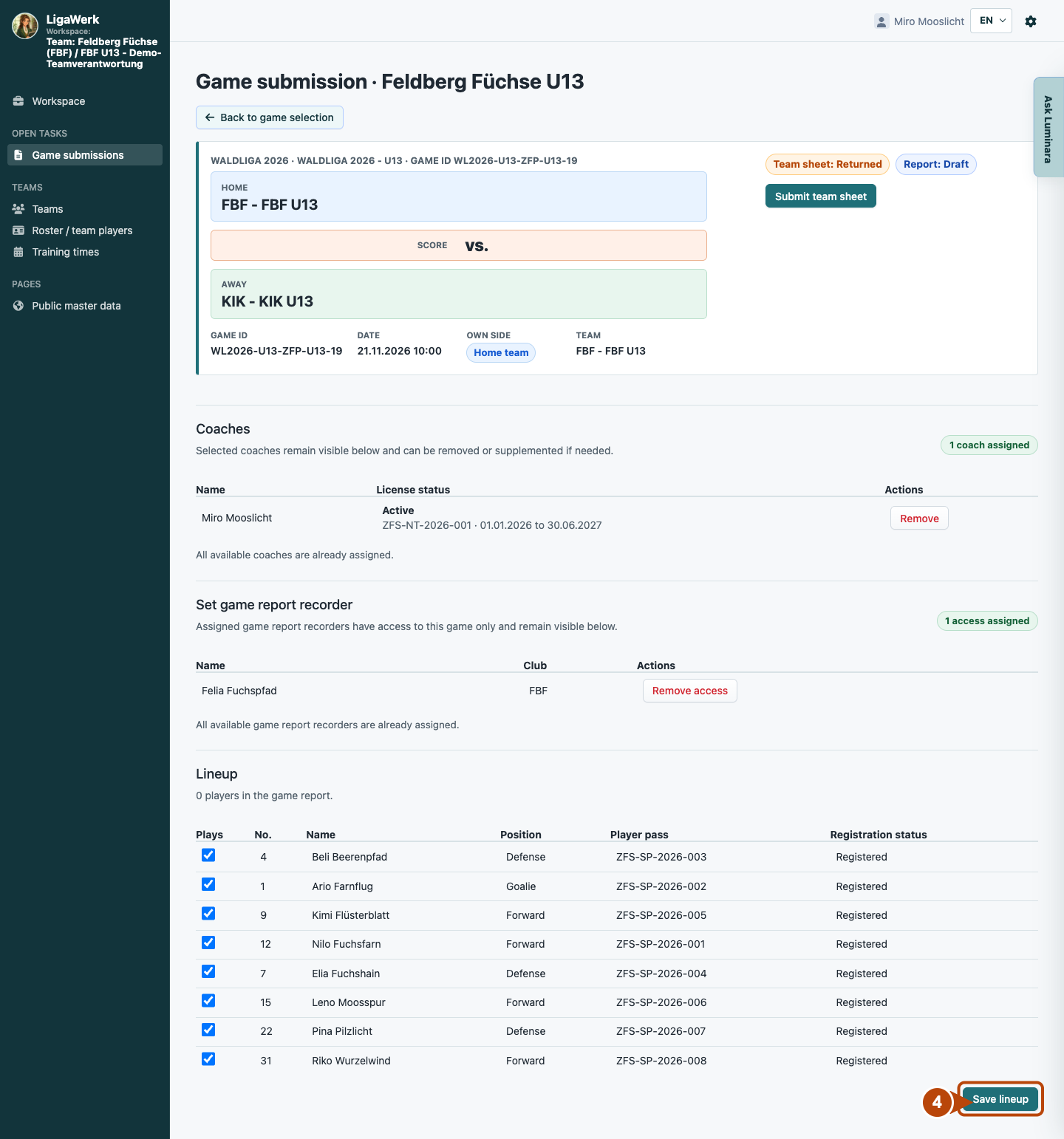Click the date 21.11.2026 10:00

coord(400,351)
